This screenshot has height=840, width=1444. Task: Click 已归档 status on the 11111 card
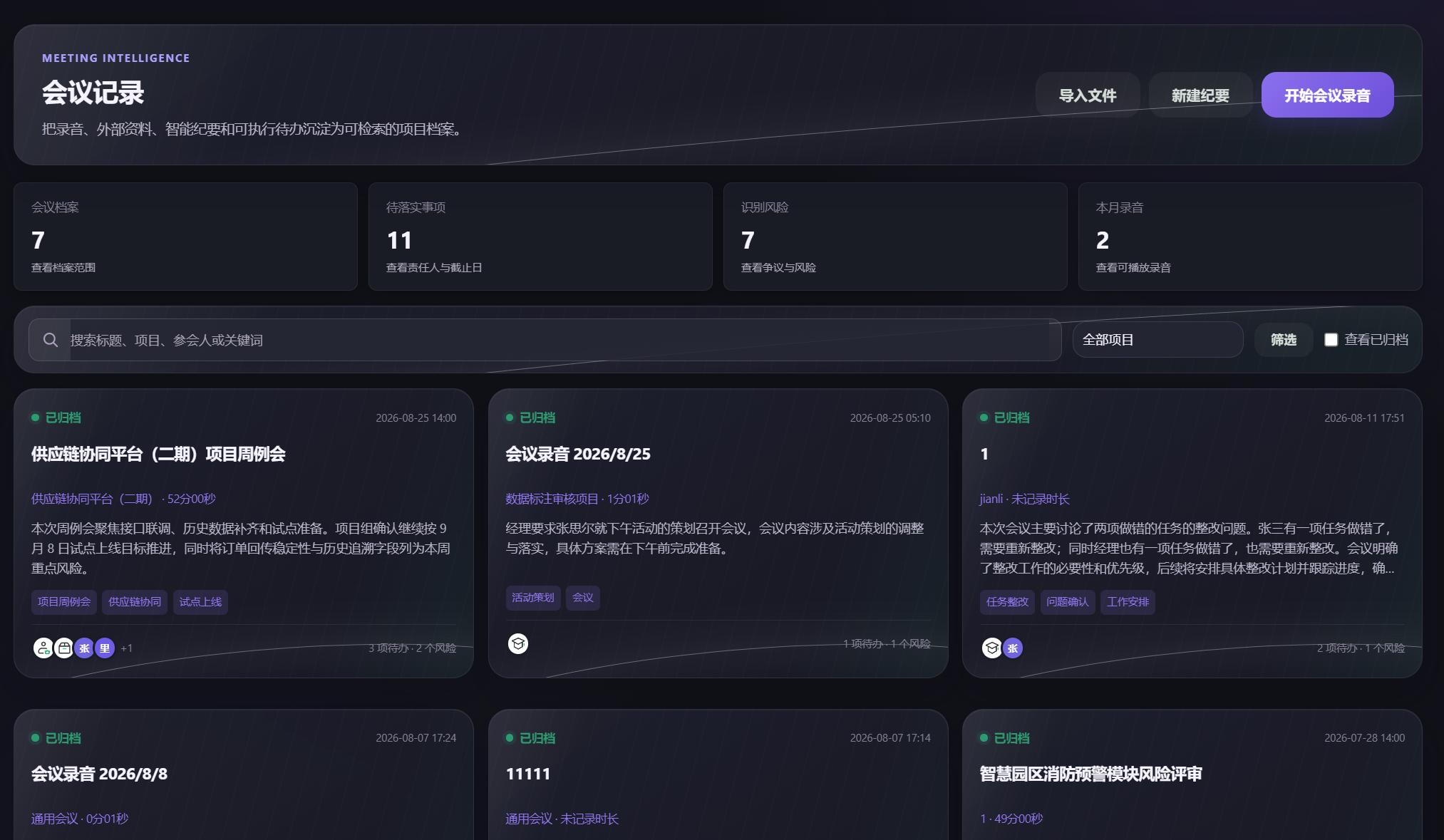[530, 738]
